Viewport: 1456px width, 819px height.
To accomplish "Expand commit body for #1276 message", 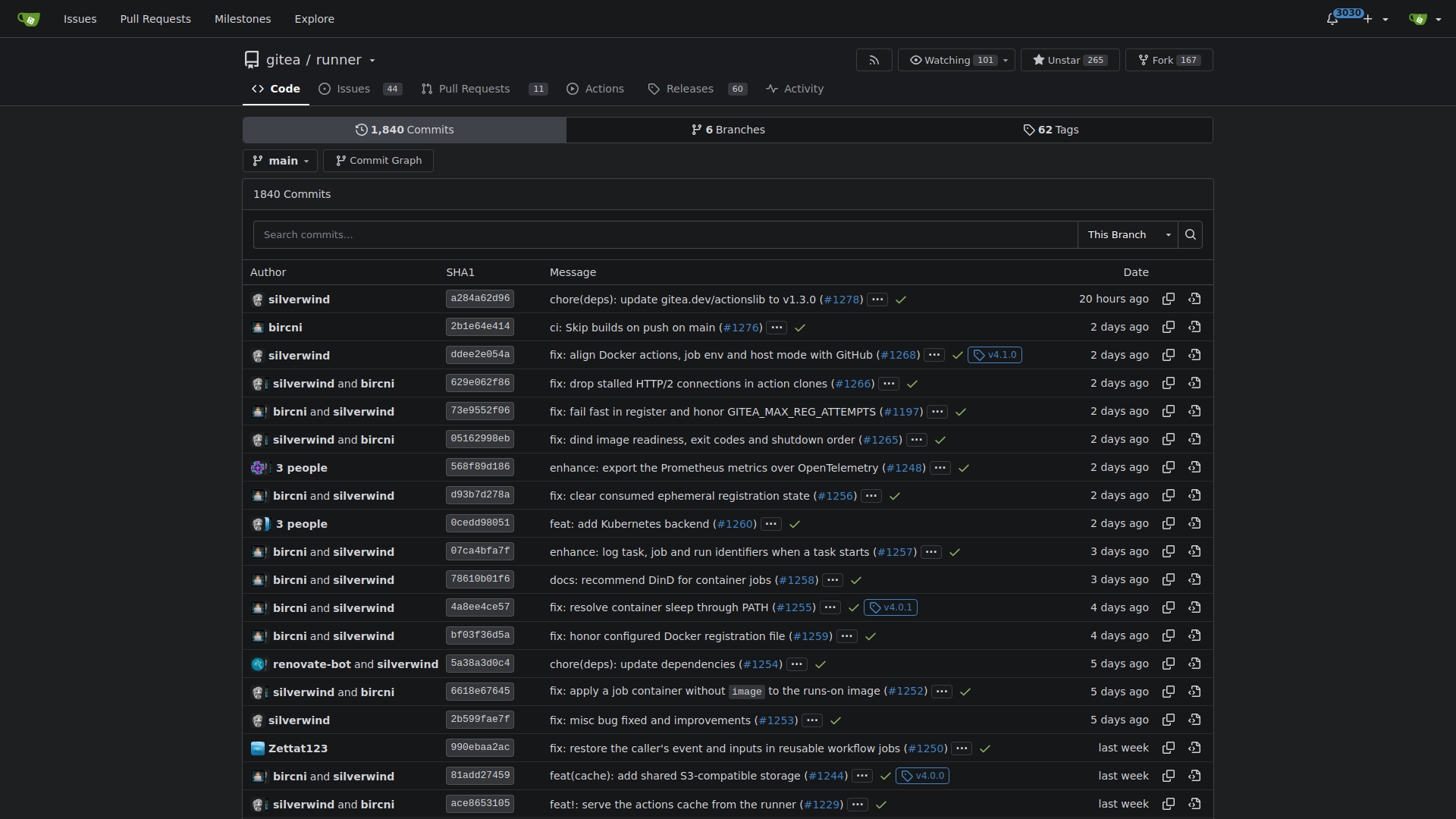I will pyautogui.click(x=777, y=328).
